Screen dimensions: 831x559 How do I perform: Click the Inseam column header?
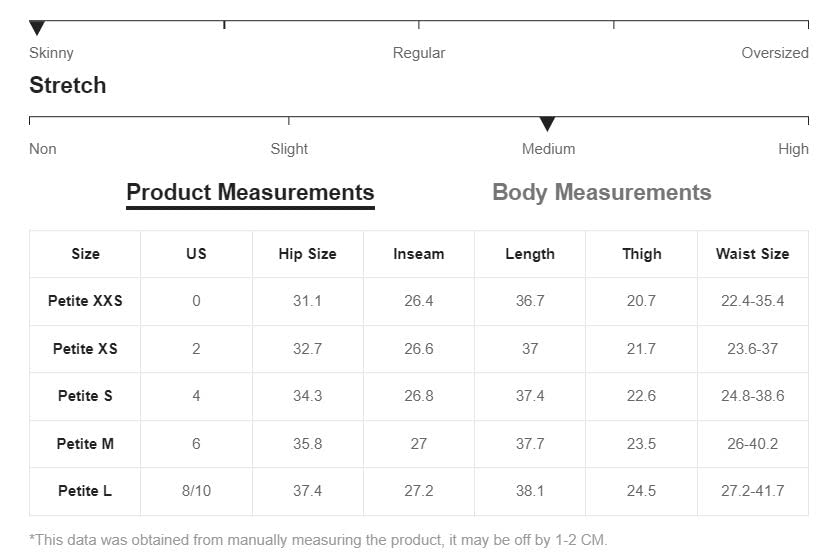[418, 254]
